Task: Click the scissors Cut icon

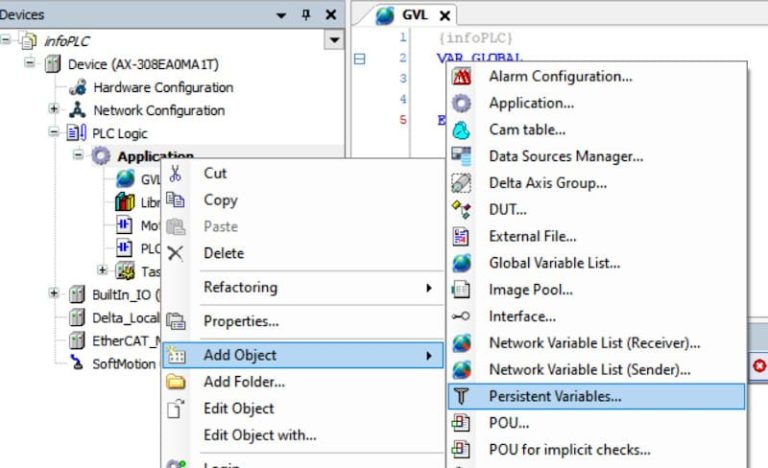Action: point(176,173)
